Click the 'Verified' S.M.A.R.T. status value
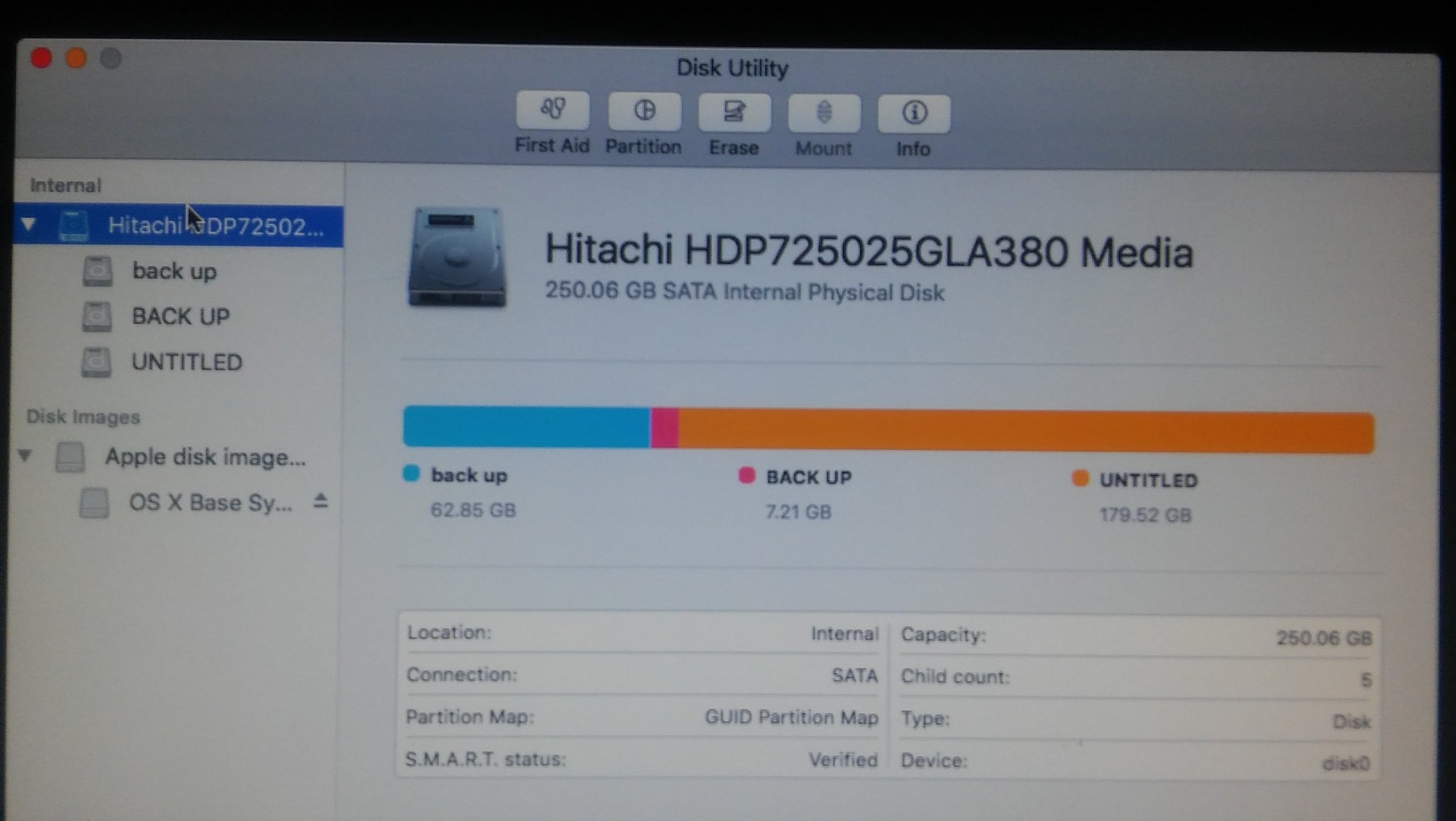This screenshot has width=1456, height=821. click(843, 761)
